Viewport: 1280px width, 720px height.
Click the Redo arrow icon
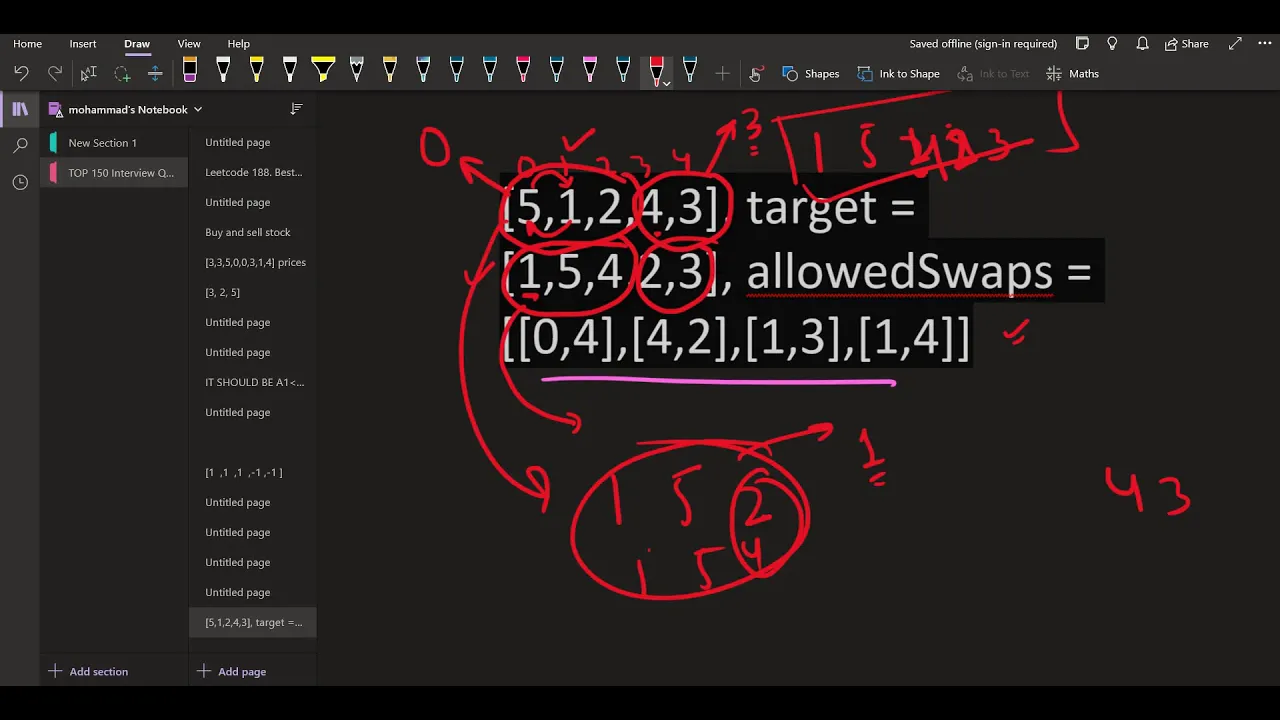[x=55, y=73]
